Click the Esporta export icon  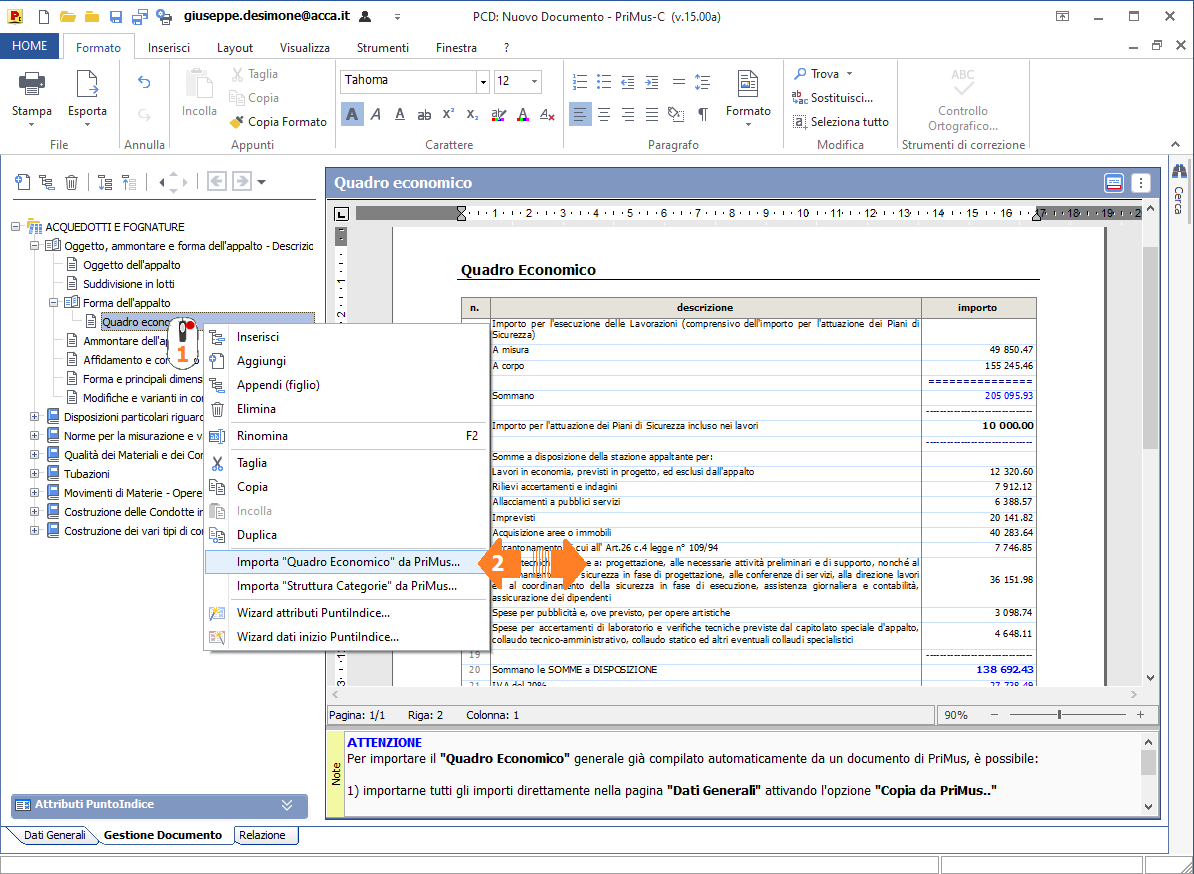[87, 86]
